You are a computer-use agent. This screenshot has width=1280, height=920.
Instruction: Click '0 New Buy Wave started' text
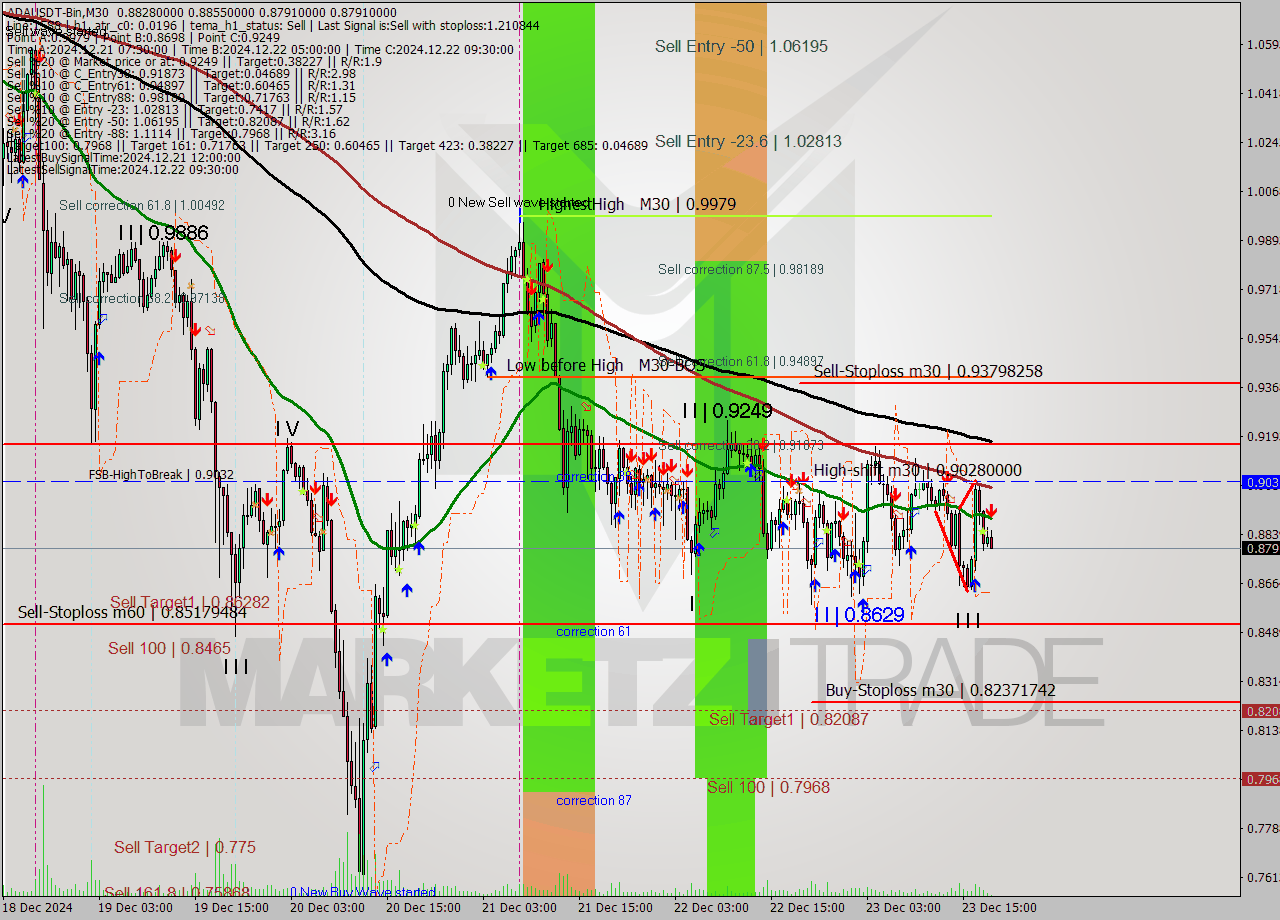point(363,892)
